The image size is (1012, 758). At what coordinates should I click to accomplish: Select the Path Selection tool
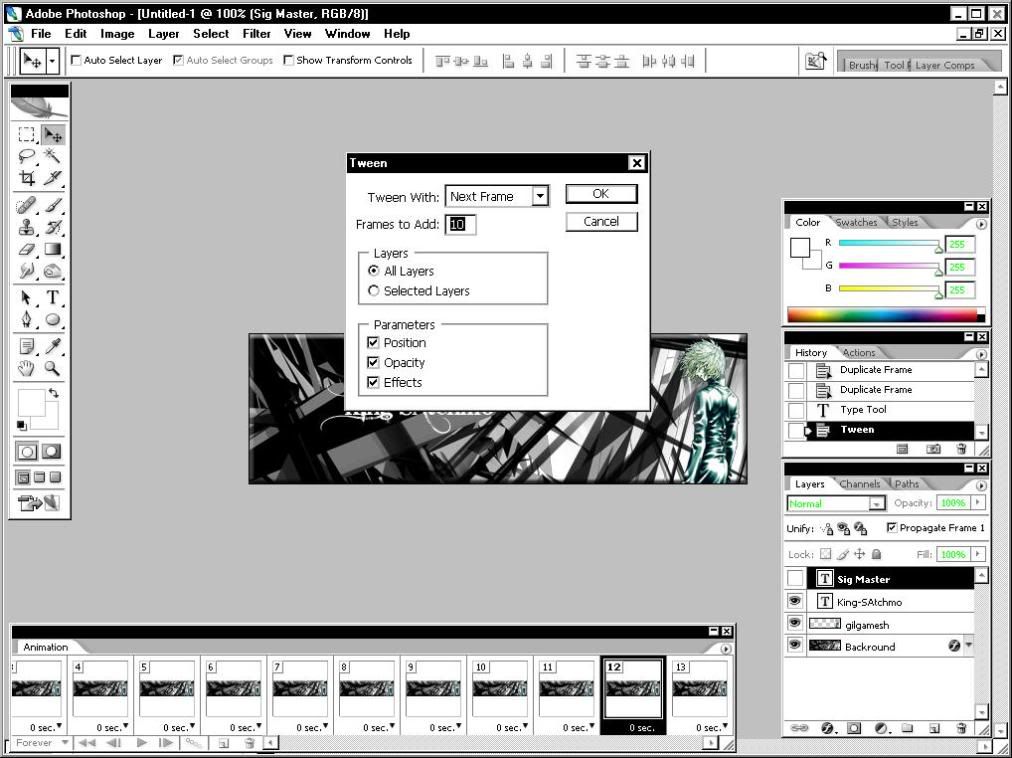26,298
